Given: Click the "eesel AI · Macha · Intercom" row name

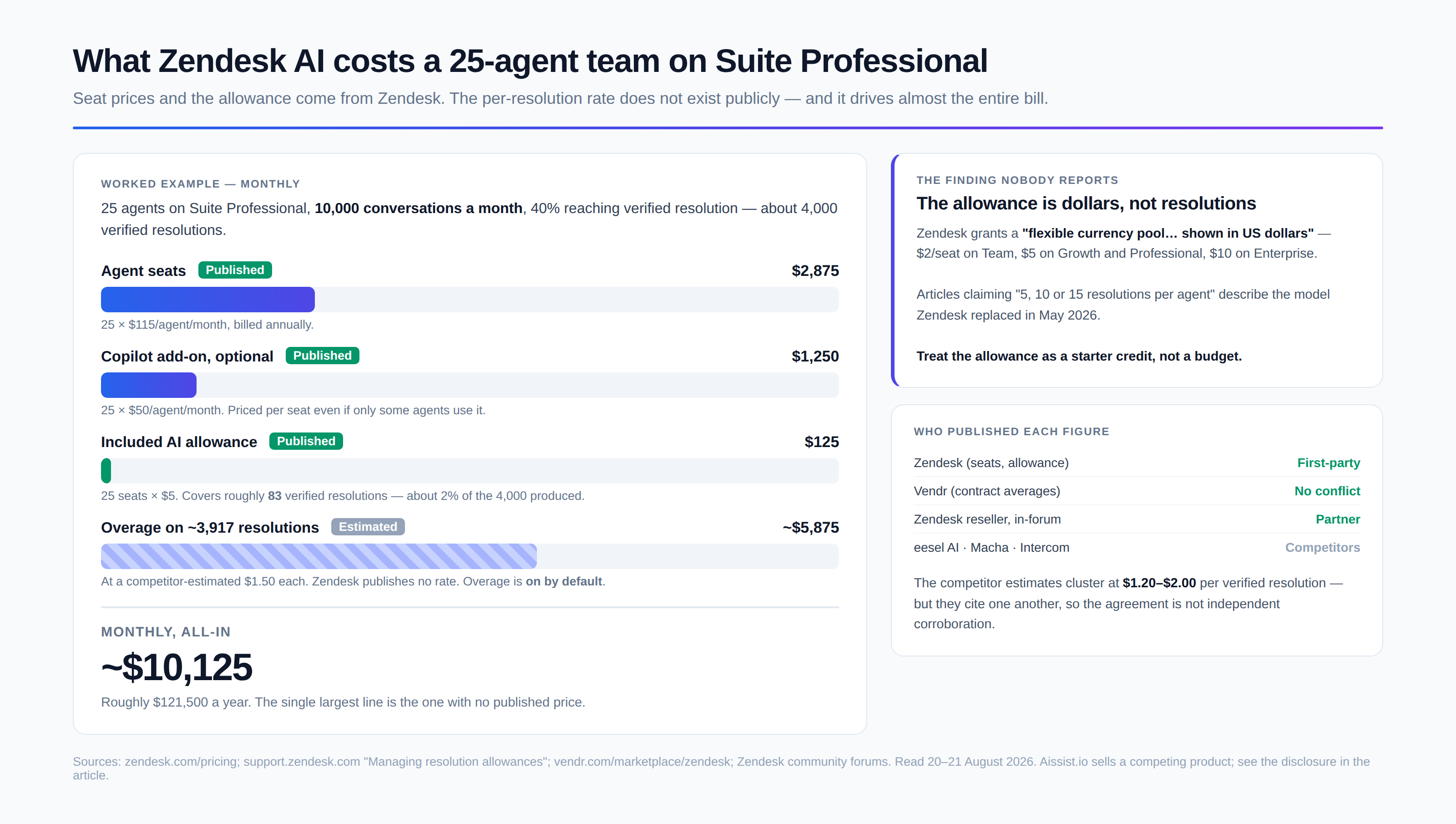Looking at the screenshot, I should click(991, 548).
